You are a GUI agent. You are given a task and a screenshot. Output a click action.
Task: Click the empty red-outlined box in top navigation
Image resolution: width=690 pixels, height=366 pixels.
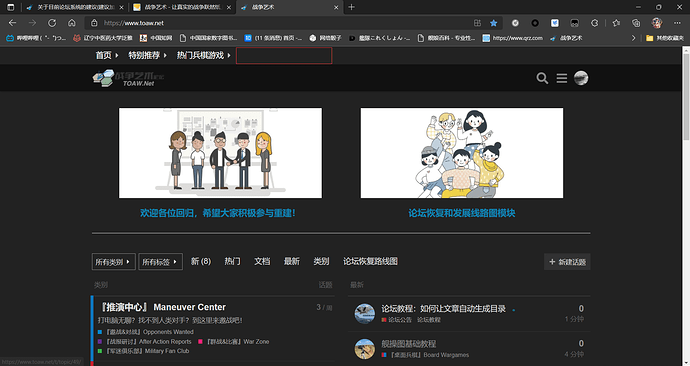[284, 55]
